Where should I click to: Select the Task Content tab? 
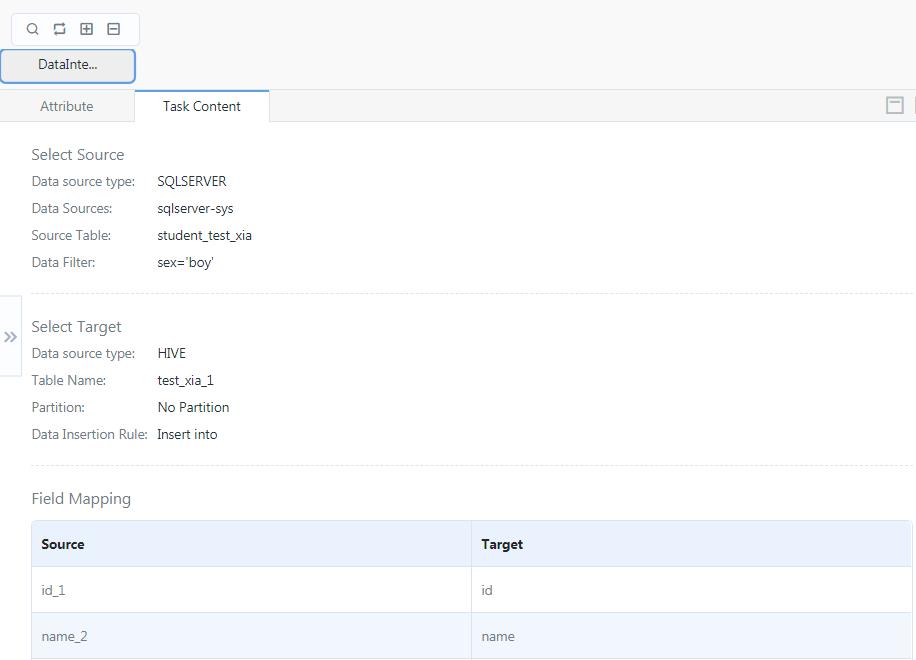201,106
